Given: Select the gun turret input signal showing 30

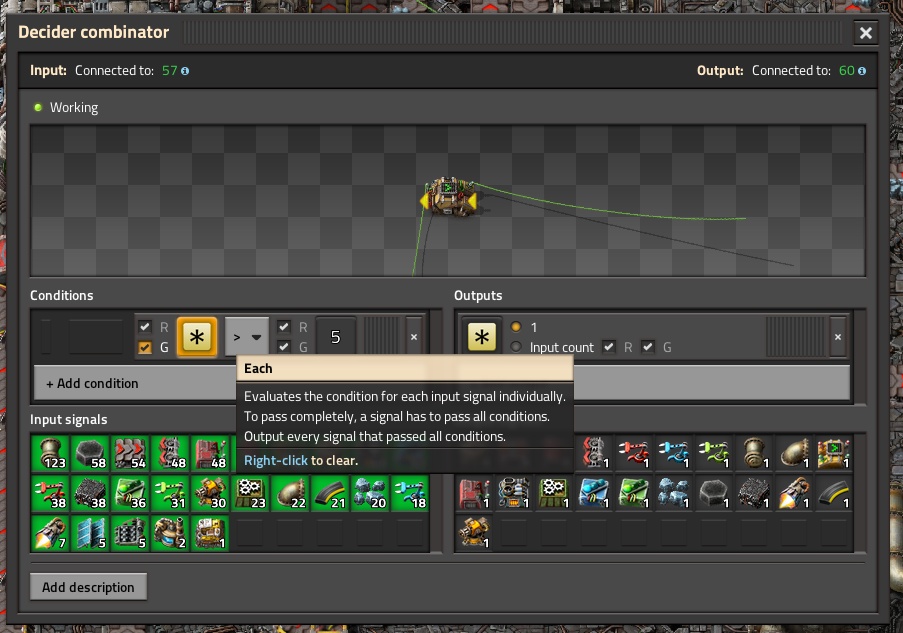Looking at the screenshot, I should tap(210, 494).
